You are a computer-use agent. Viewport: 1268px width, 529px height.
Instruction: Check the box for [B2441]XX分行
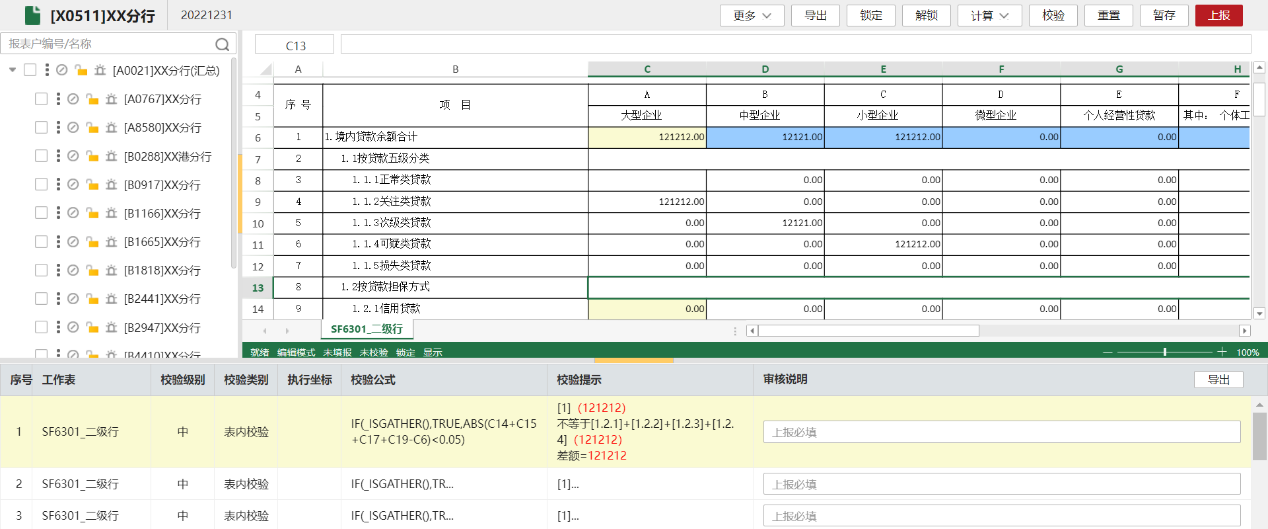tap(41, 299)
